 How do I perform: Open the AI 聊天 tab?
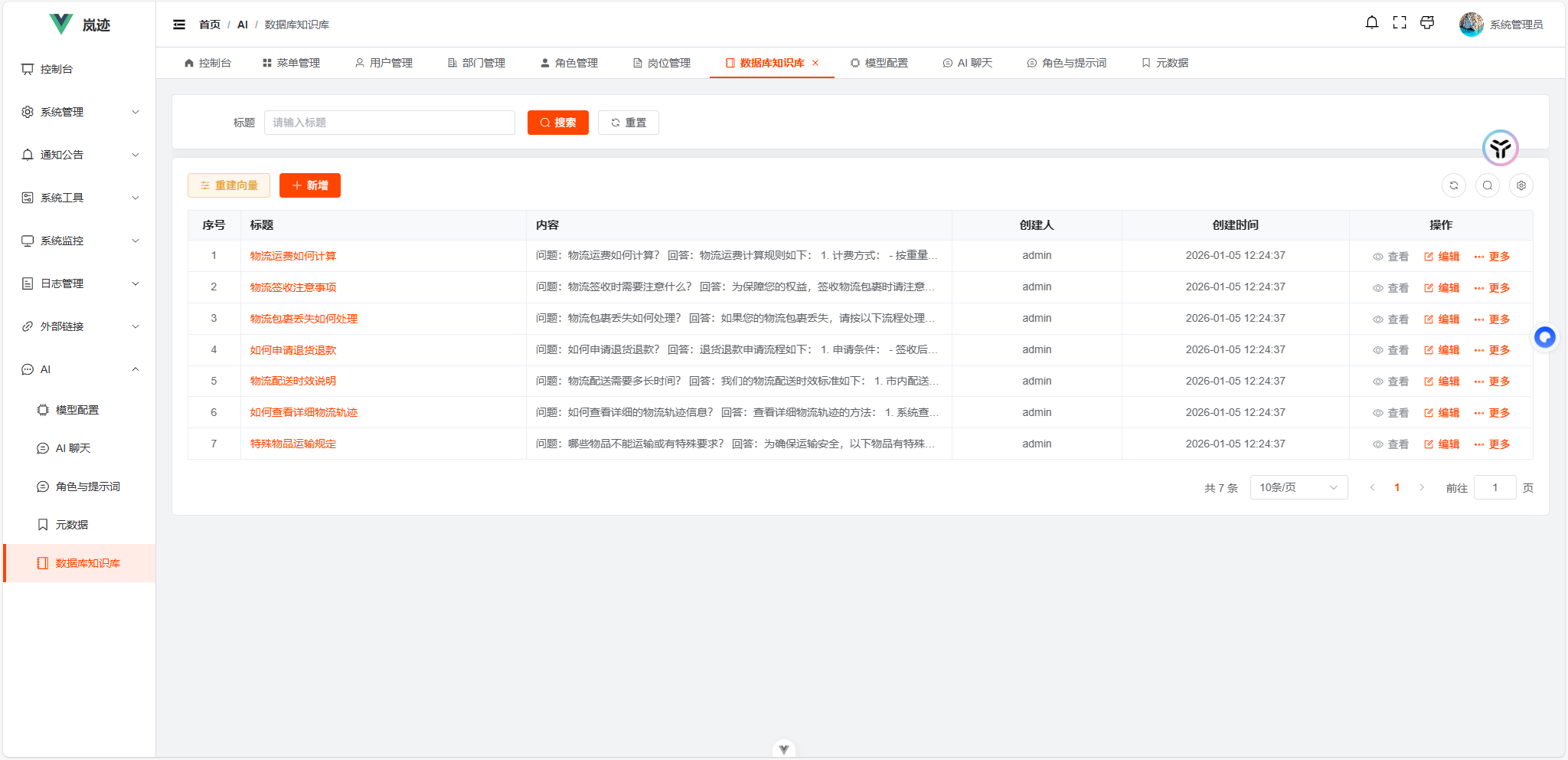click(968, 62)
